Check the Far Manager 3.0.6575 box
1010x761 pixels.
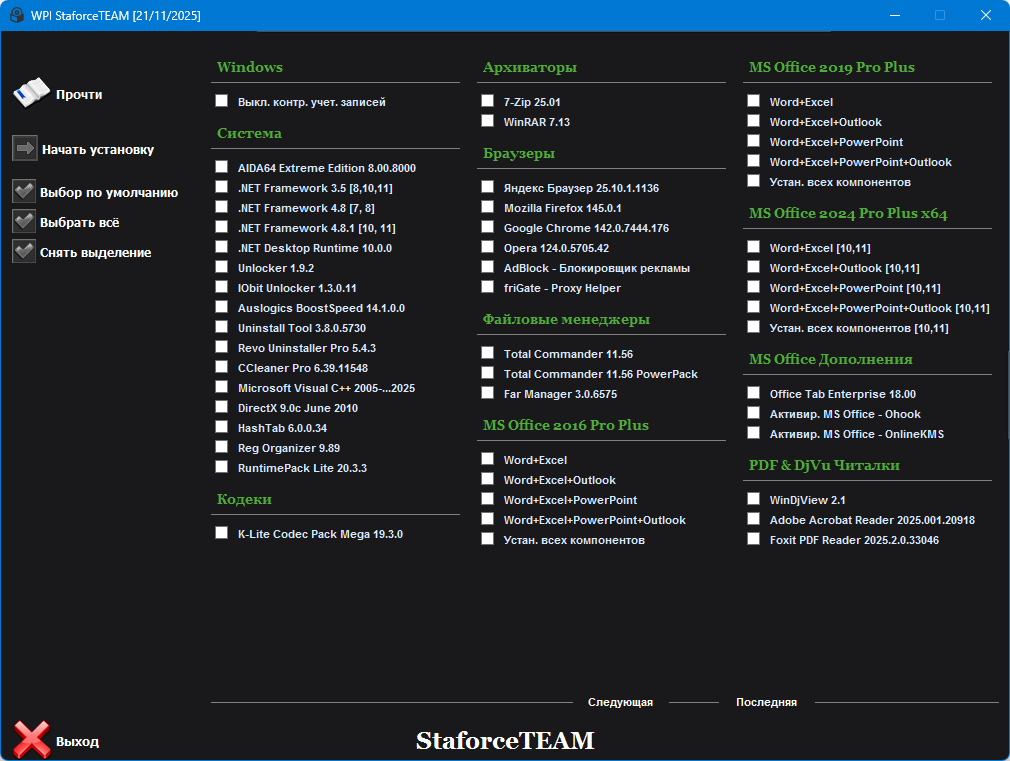click(488, 393)
